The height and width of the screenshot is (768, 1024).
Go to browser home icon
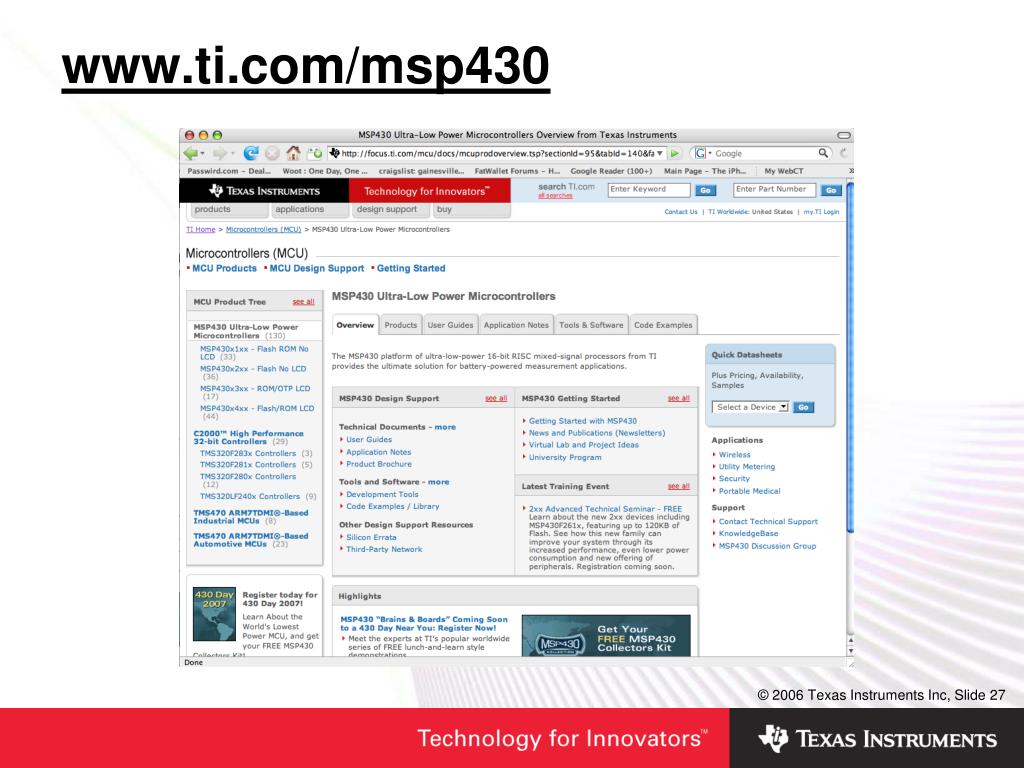pyautogui.click(x=293, y=153)
